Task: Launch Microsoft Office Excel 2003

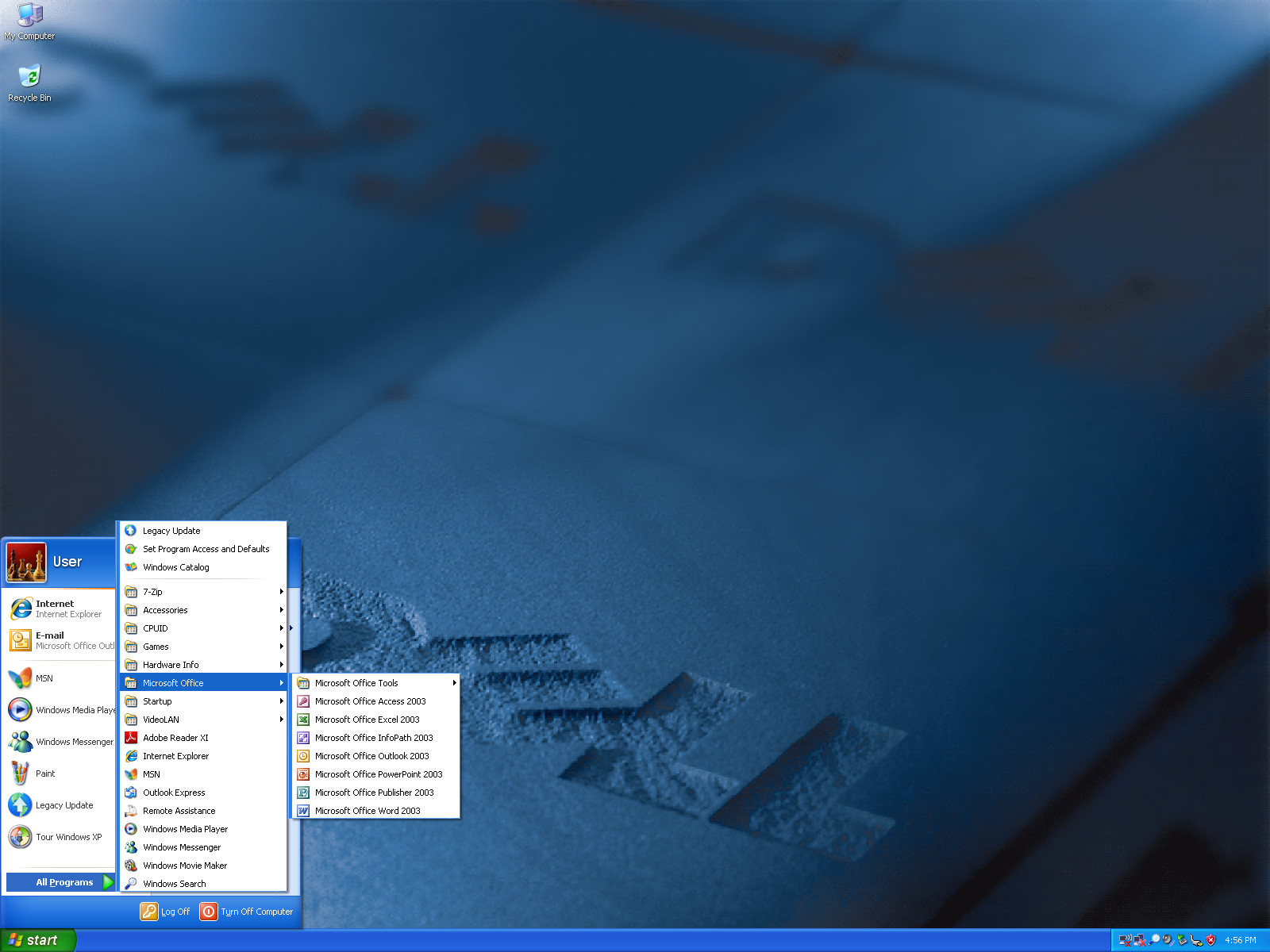Action: click(x=376, y=720)
